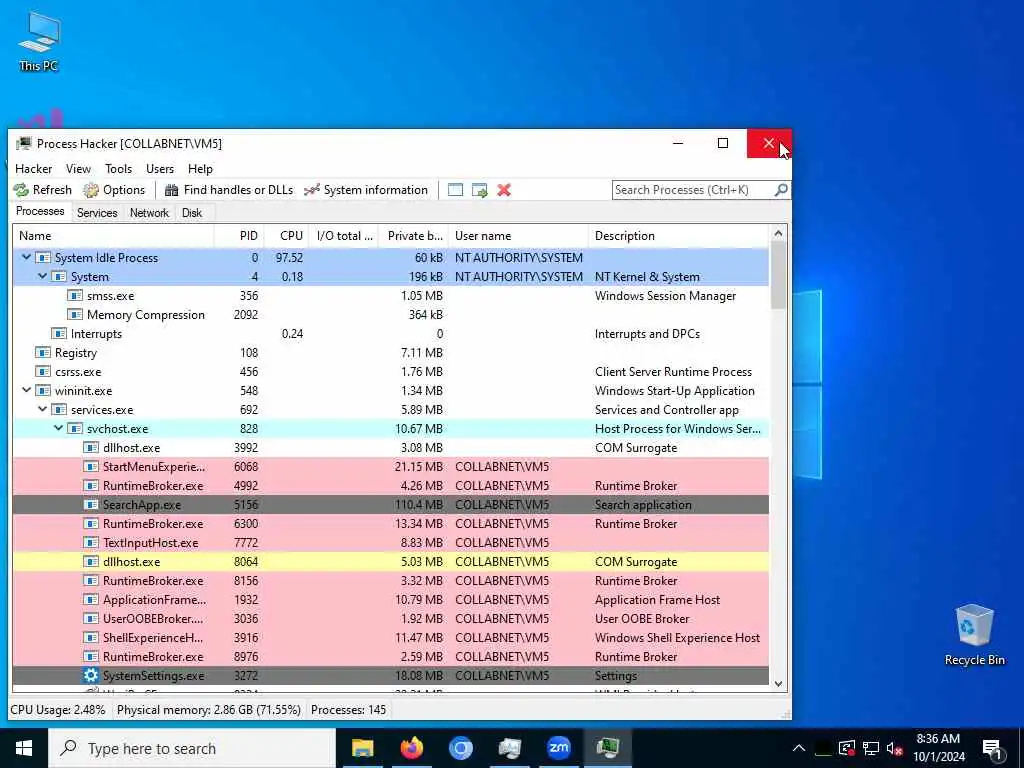Open Zoom from the taskbar

point(558,748)
